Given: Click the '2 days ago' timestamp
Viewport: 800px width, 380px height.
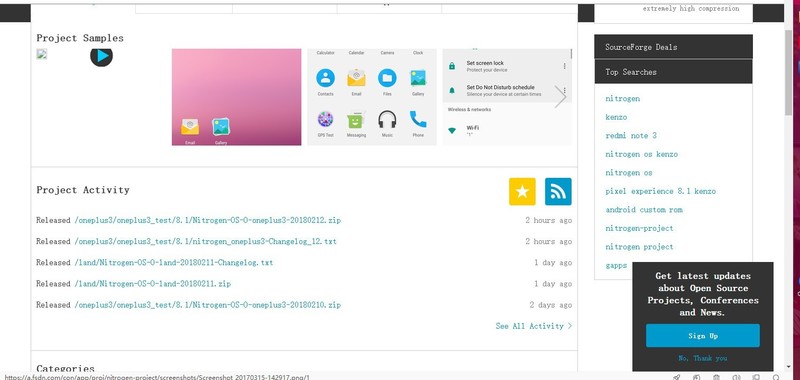Looking at the screenshot, I should (x=551, y=305).
